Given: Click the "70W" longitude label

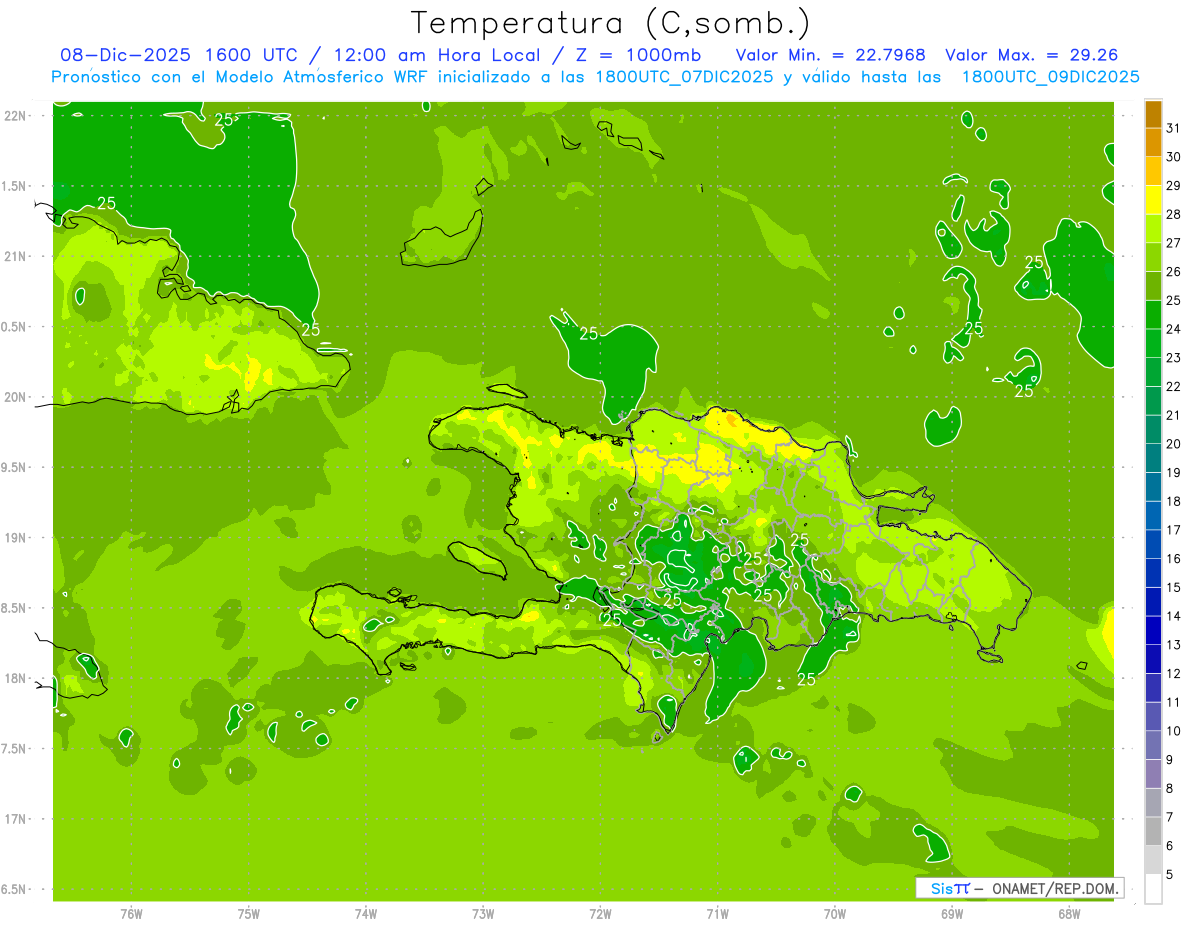Looking at the screenshot, I should click(x=835, y=914).
